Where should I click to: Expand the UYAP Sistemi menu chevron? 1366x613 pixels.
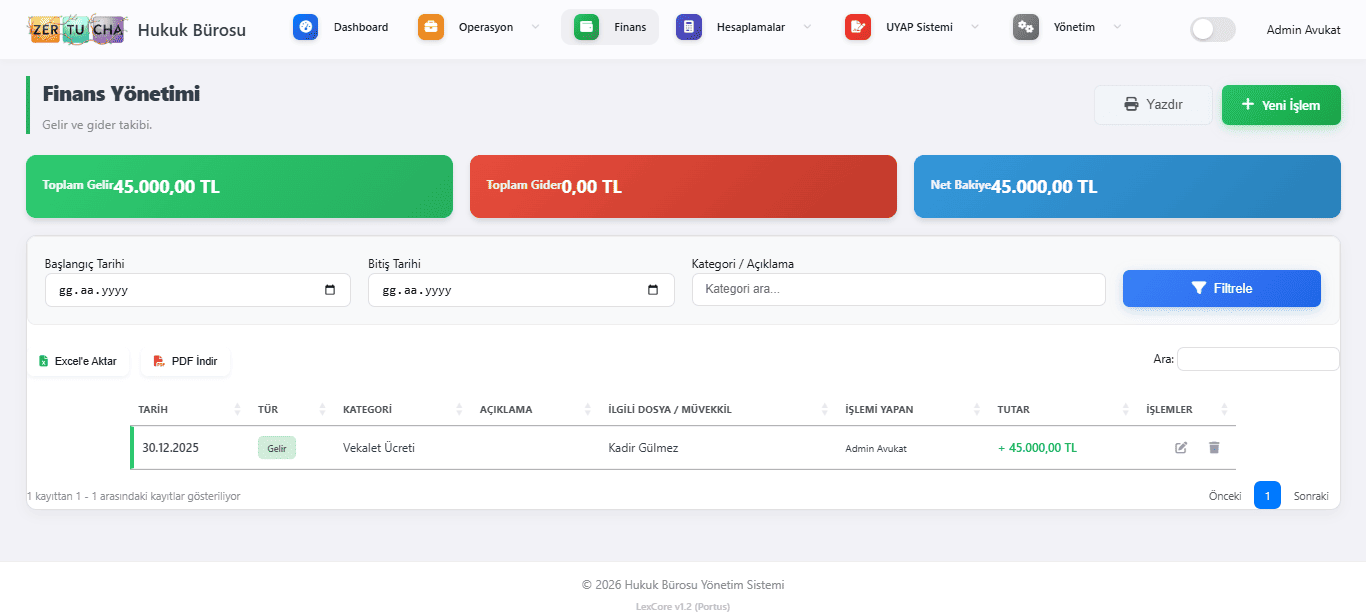(x=975, y=27)
